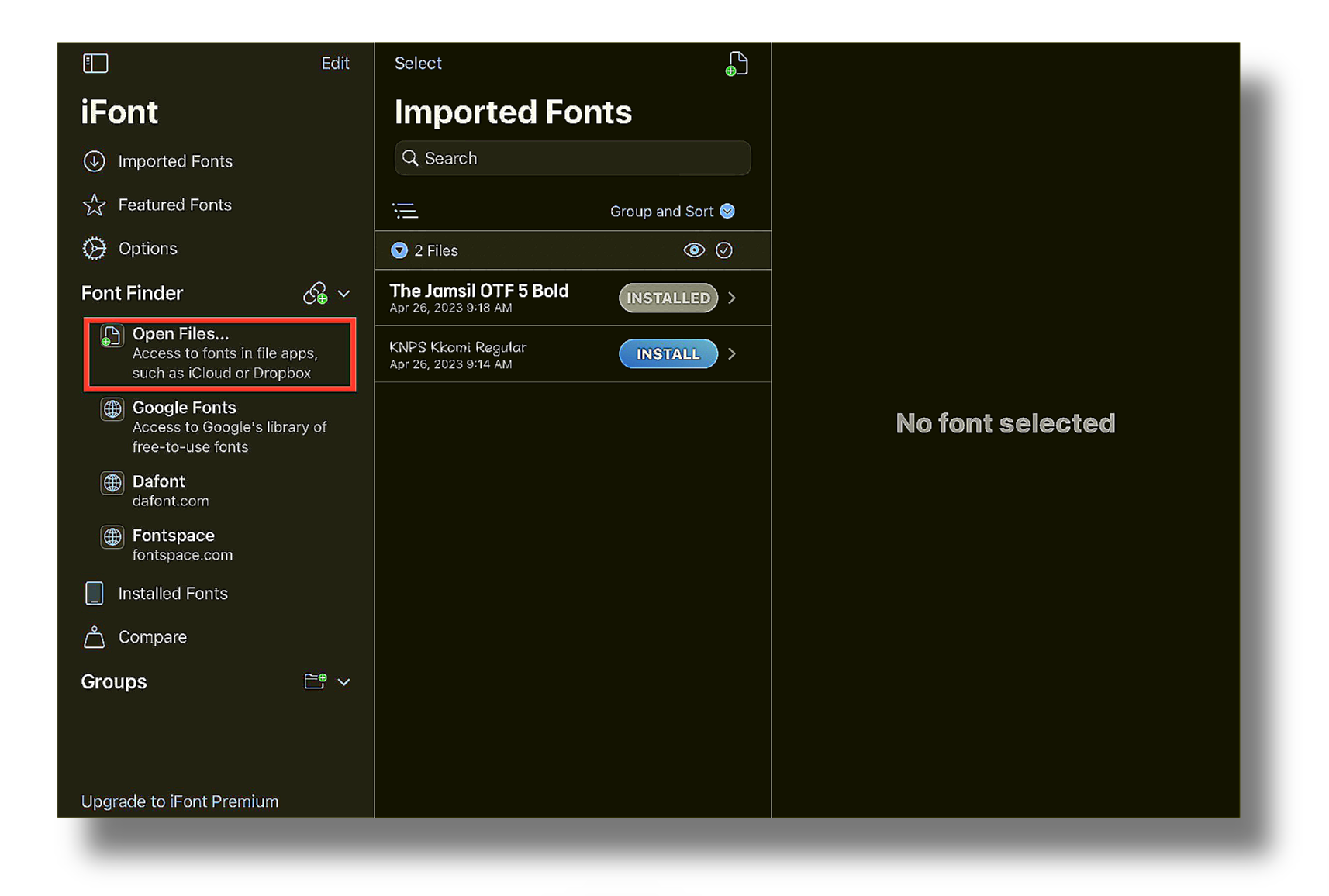
Task: Click the Open Files document icon
Action: tap(112, 336)
